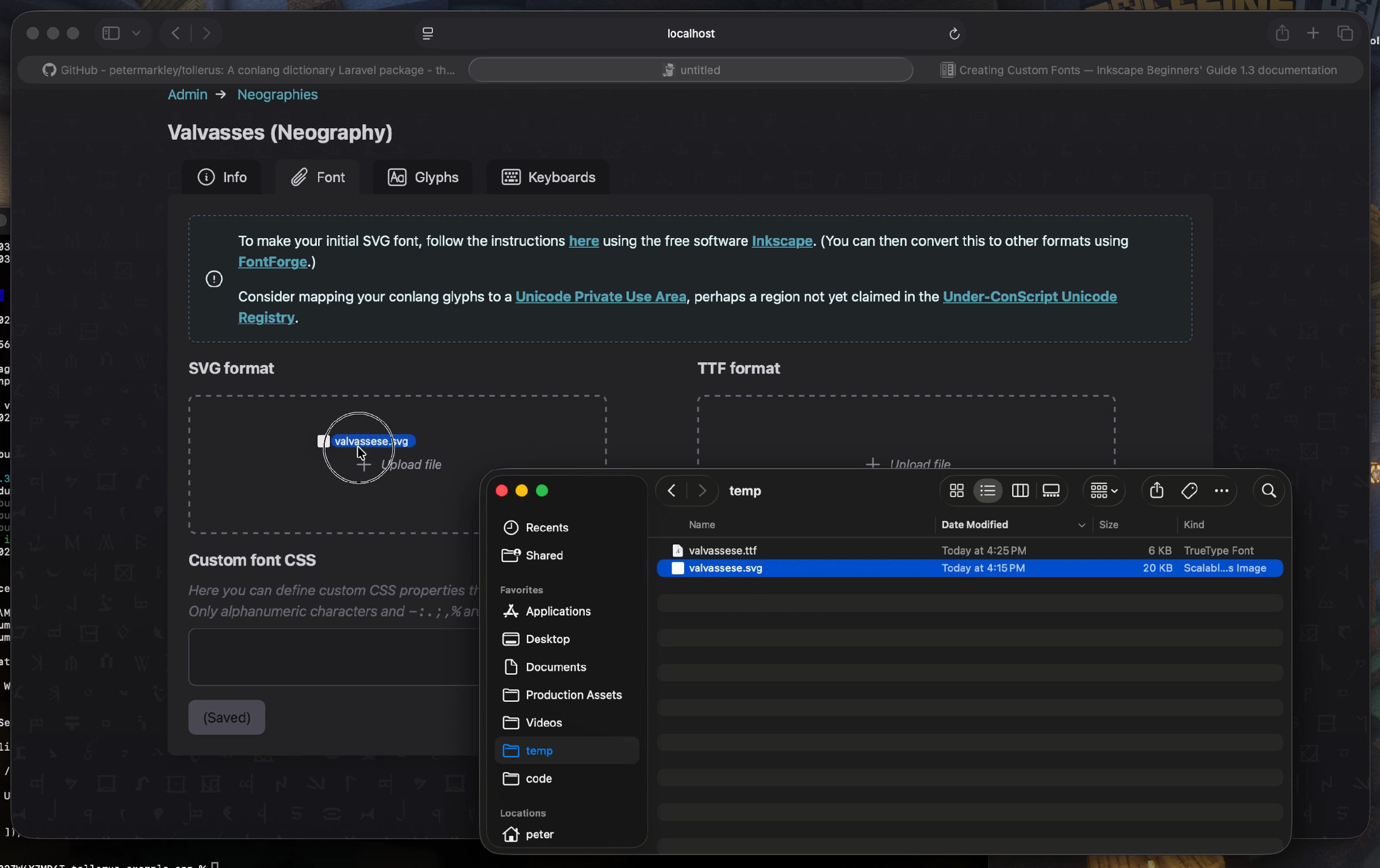Open Safari sidebar options chevron
1380x868 pixels.
[136, 33]
